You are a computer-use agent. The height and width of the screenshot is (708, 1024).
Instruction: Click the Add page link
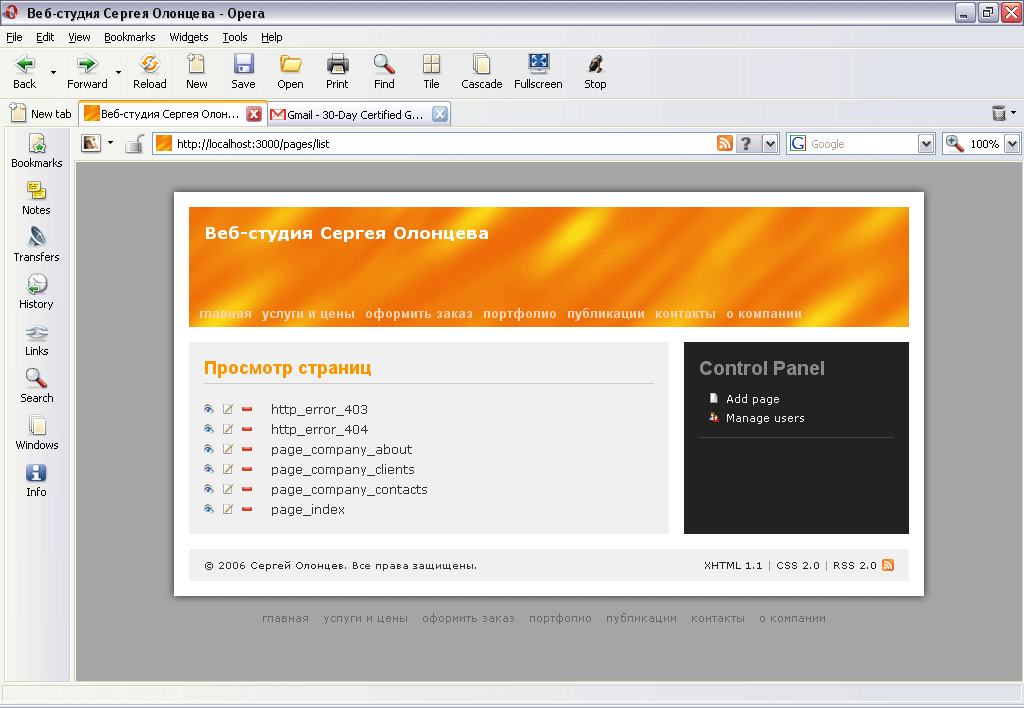(x=752, y=399)
